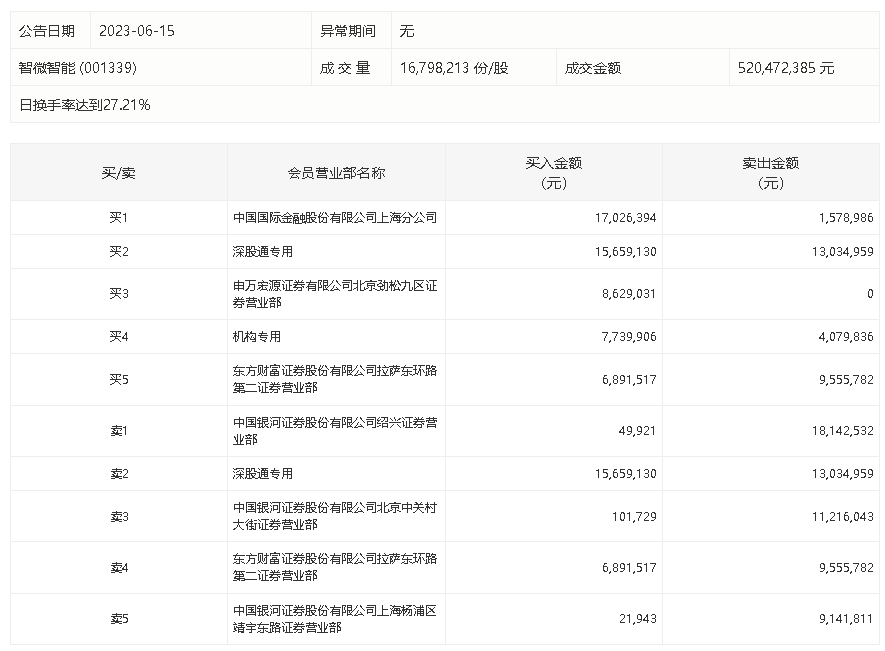Viewport: 885px width, 651px height.
Task: Select 申万宏源证券 北京劲松九区 branch name
Action: [x=335, y=294]
